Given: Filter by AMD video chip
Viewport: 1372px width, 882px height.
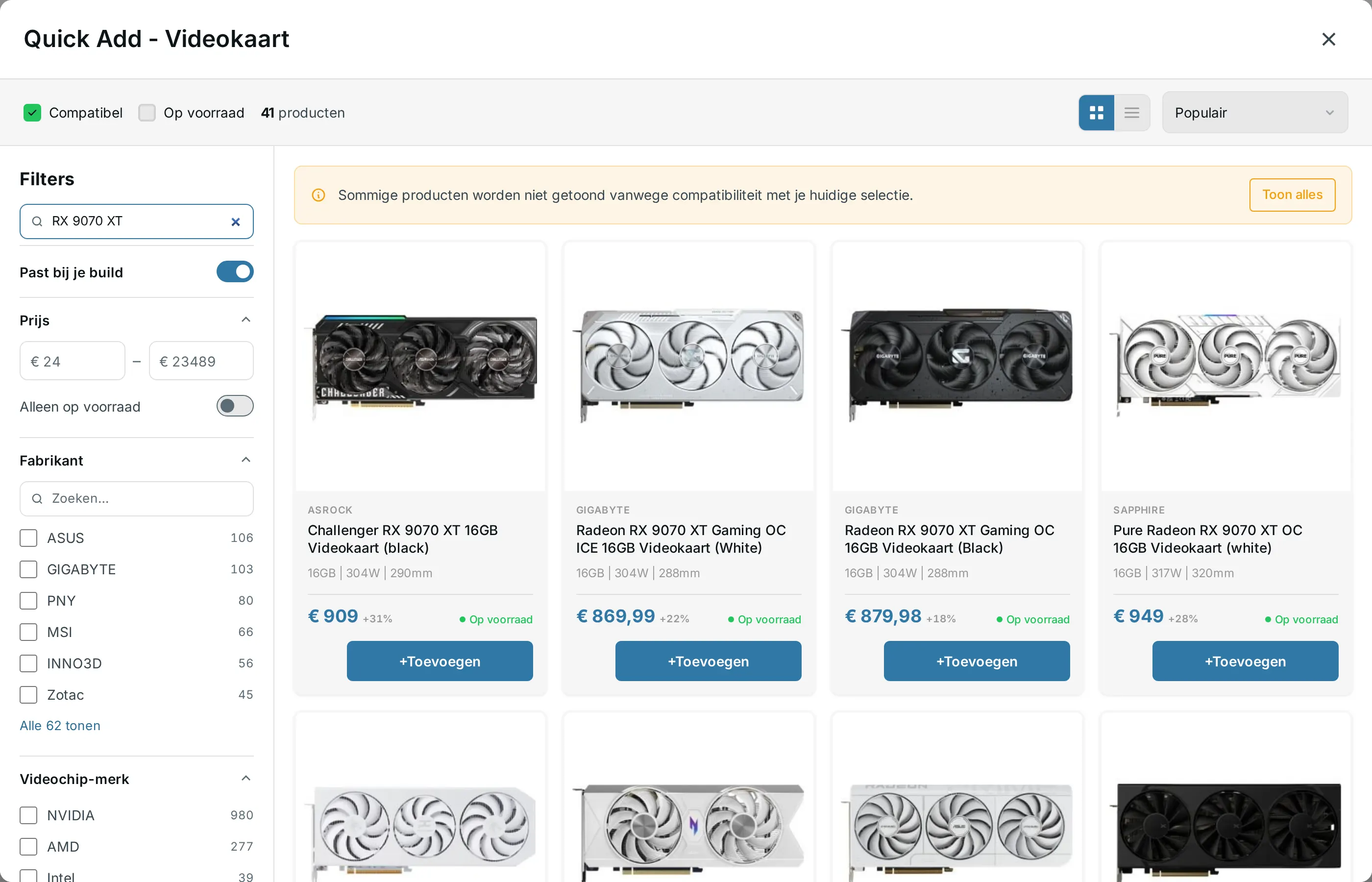Looking at the screenshot, I should (28, 847).
